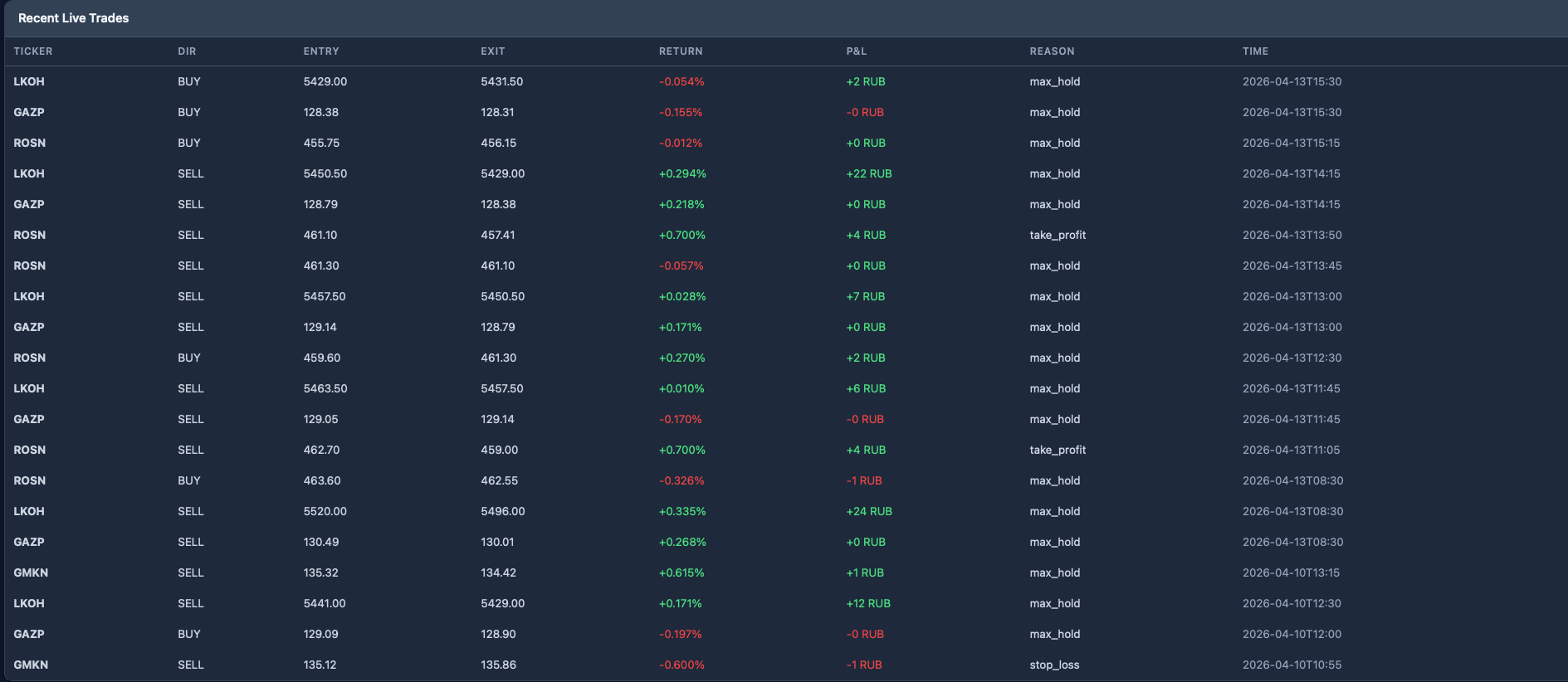Select the +7 RUB P&L value

tap(866, 297)
